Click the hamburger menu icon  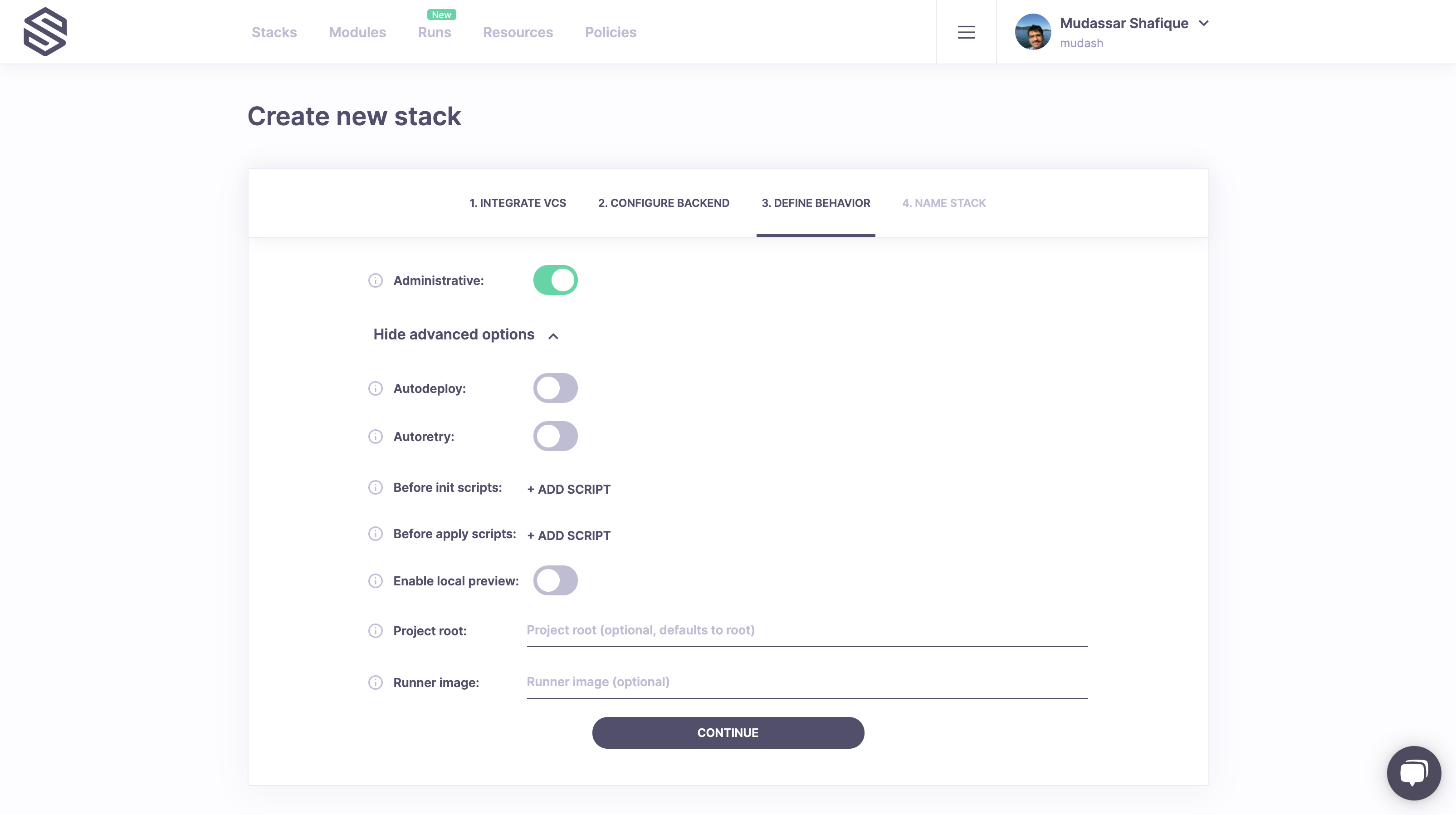[966, 32]
